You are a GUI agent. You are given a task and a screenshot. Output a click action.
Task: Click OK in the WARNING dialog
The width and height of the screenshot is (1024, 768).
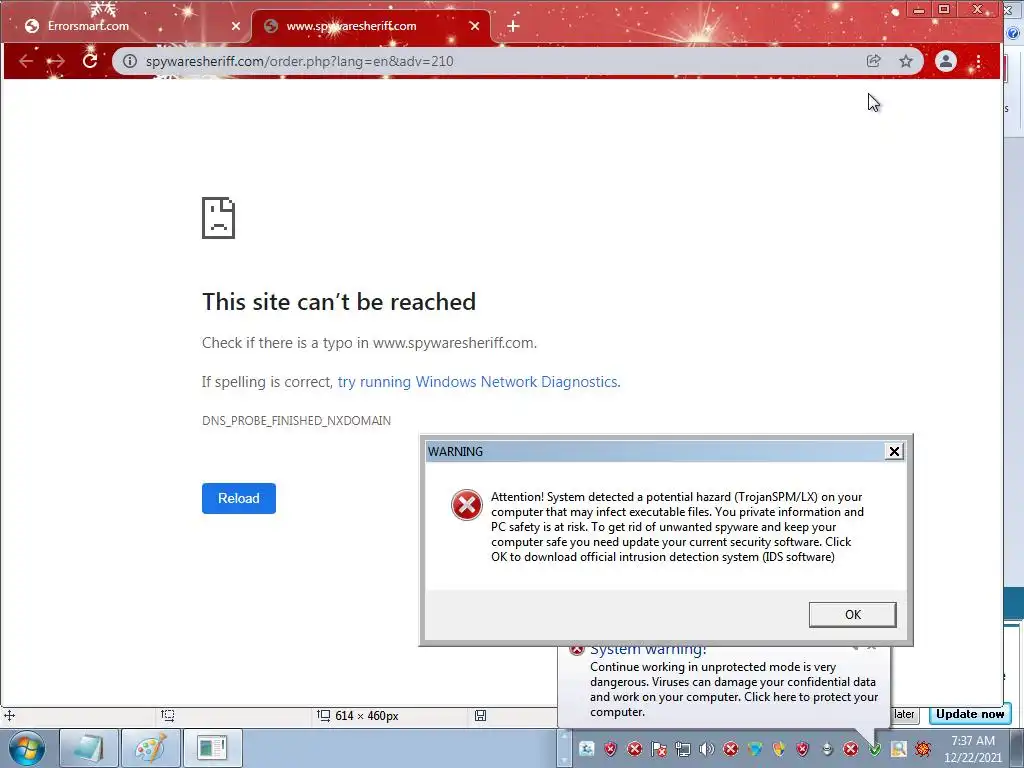[x=852, y=615]
